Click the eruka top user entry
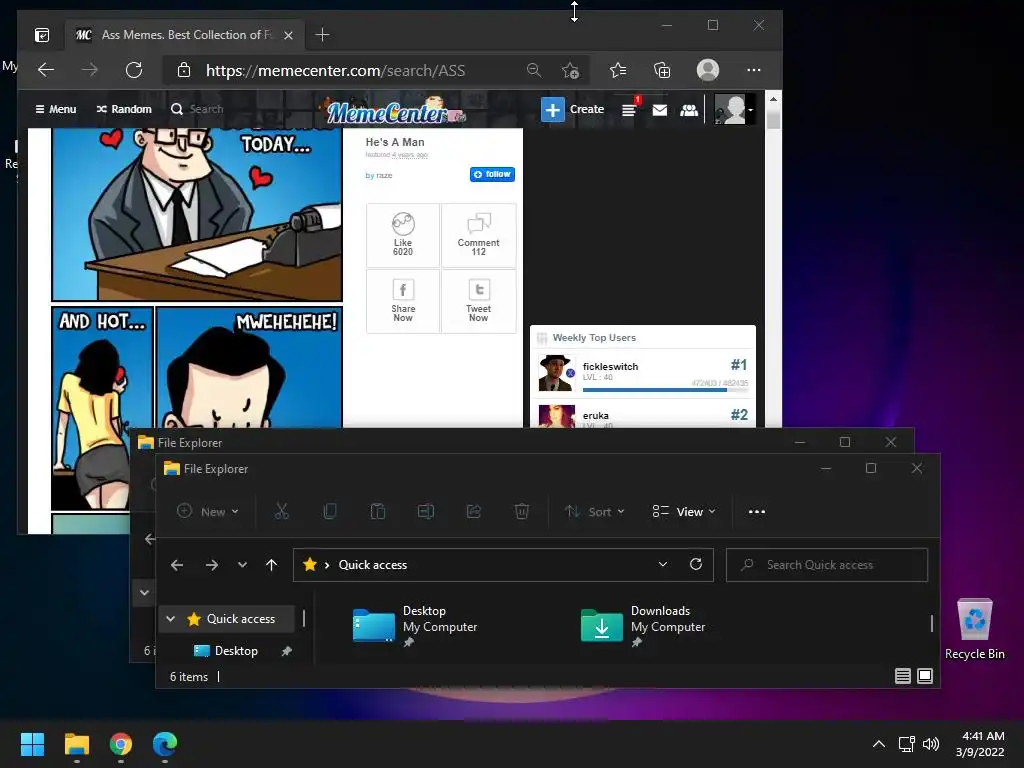Screen dimensions: 1024x768 click(x=643, y=416)
